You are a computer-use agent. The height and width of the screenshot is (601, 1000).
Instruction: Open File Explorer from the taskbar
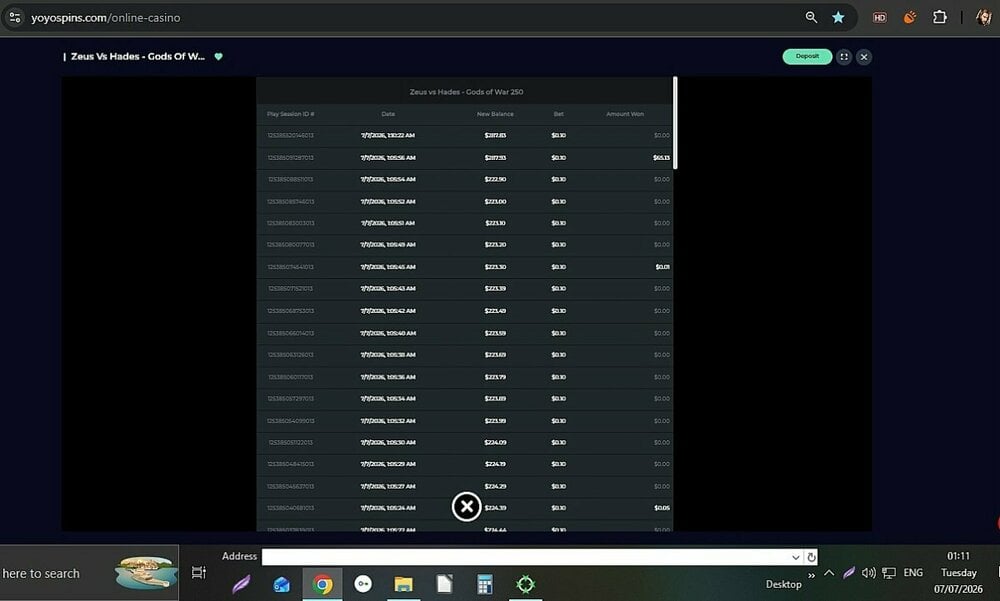pyautogui.click(x=403, y=584)
